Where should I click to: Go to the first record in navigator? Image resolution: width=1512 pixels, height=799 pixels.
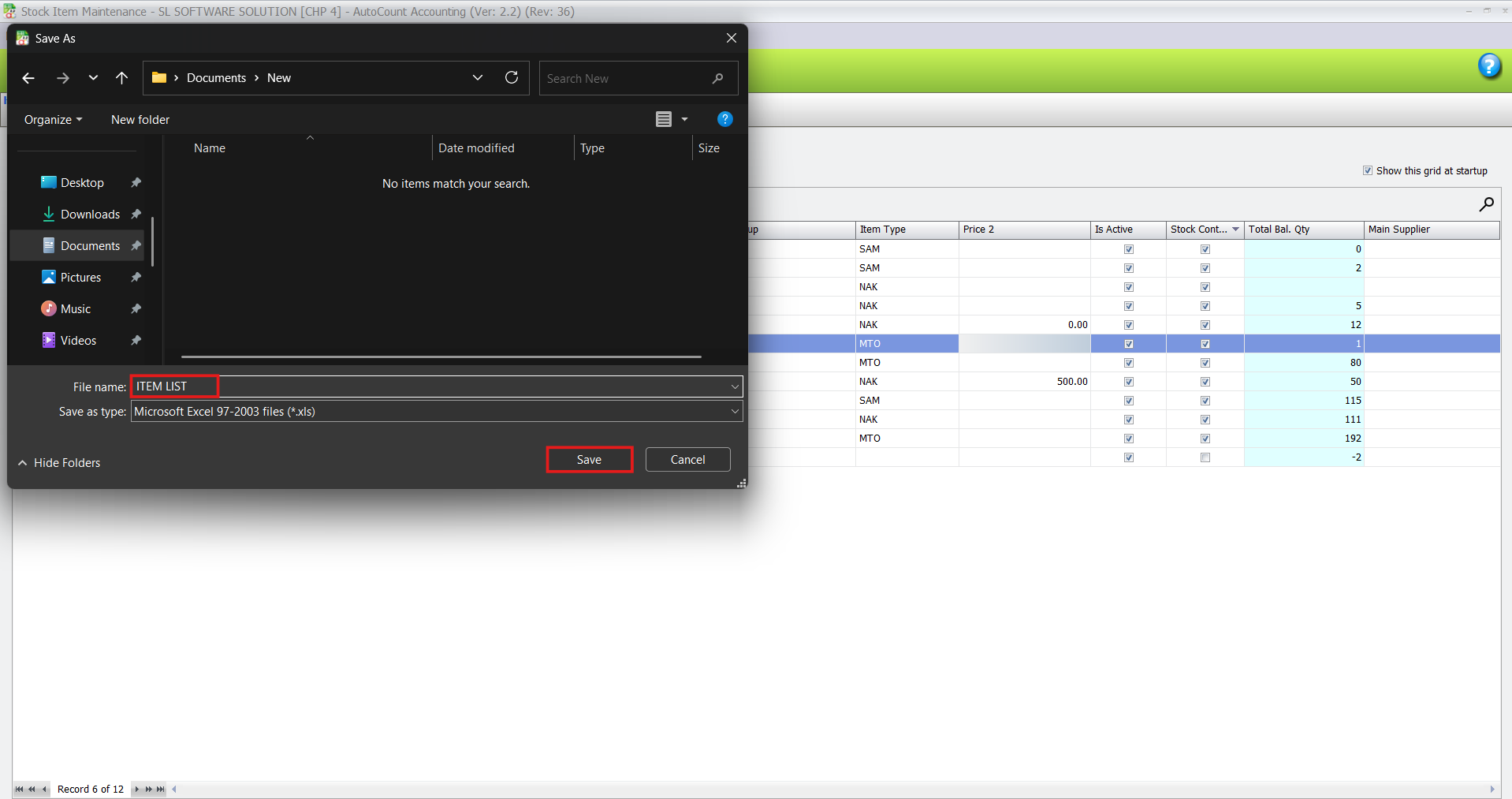click(19, 790)
